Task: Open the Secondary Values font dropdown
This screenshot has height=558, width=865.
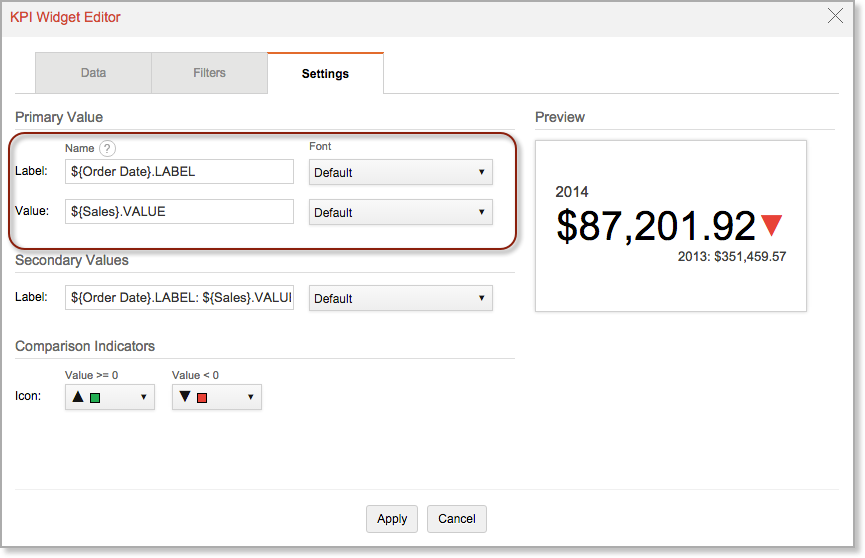Action: [x=401, y=298]
